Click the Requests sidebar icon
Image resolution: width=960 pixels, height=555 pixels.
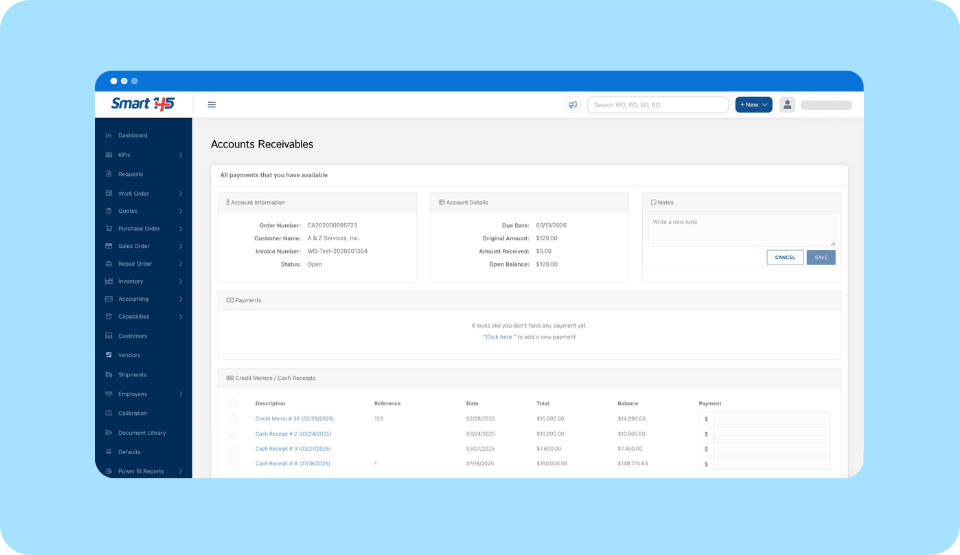coord(108,174)
